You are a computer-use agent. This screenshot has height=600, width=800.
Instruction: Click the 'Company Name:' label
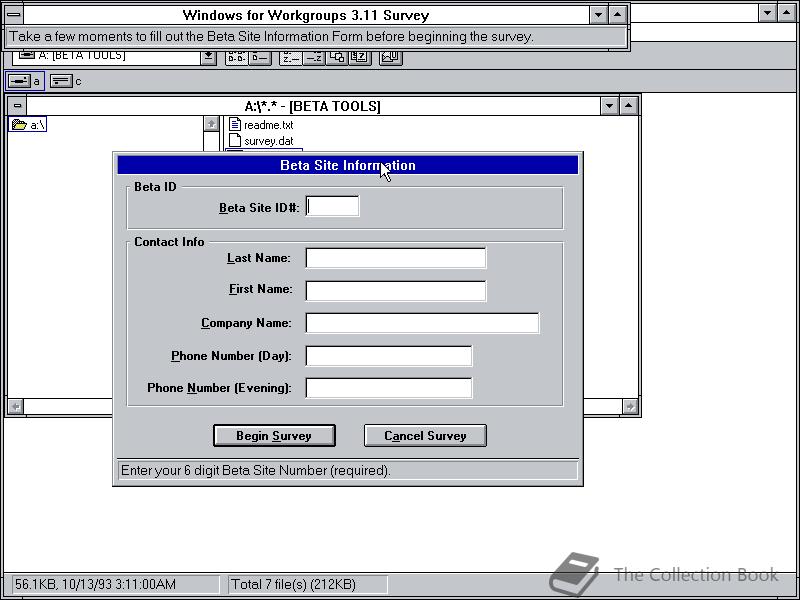click(246, 323)
